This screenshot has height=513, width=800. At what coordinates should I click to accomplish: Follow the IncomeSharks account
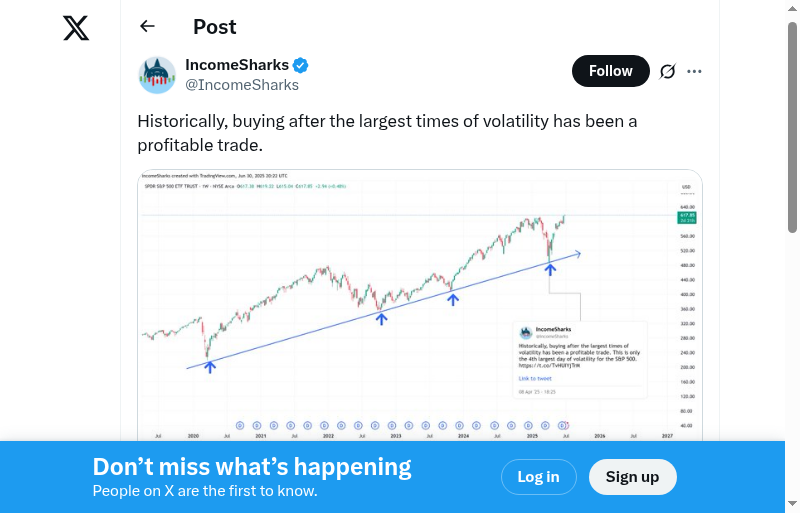(610, 71)
